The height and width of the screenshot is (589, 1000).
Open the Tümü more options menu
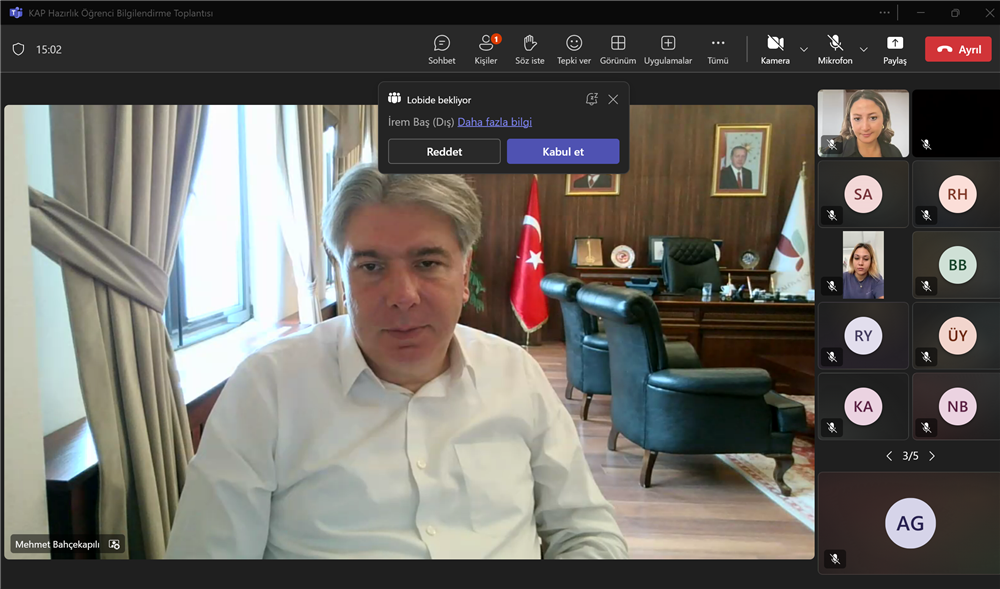pos(718,49)
